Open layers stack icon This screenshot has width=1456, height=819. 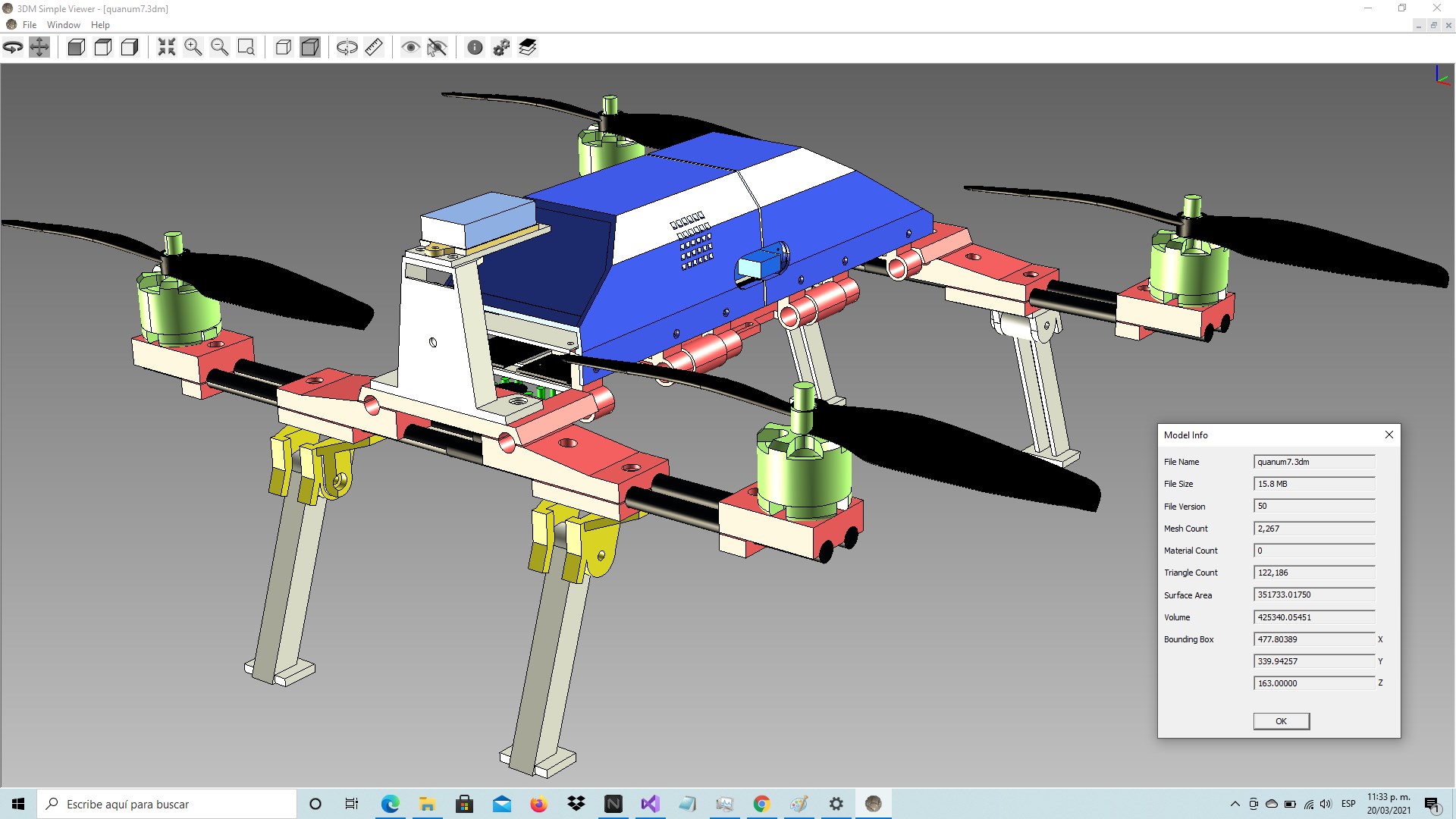pyautogui.click(x=528, y=48)
